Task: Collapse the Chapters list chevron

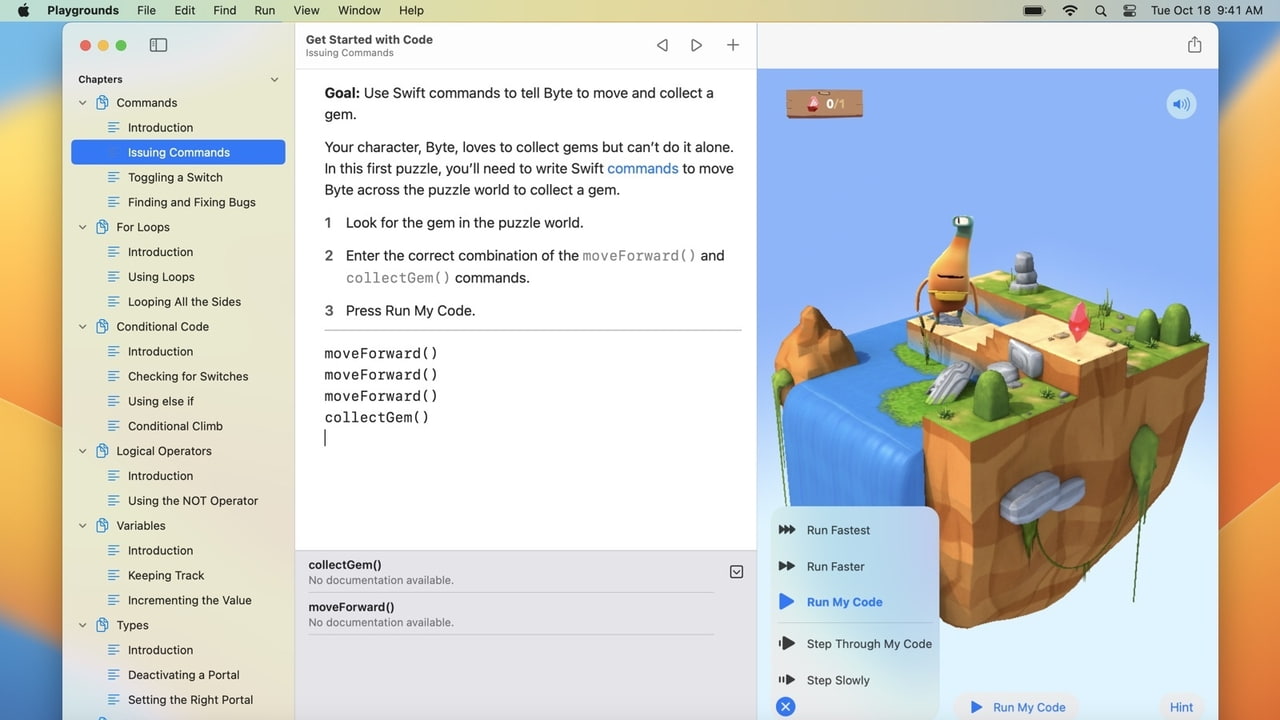Action: pos(274,79)
